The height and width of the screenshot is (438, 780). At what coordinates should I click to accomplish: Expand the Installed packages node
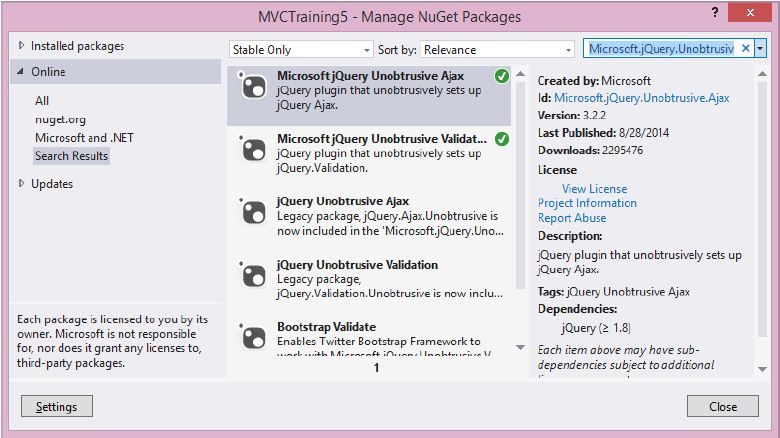tap(21, 45)
